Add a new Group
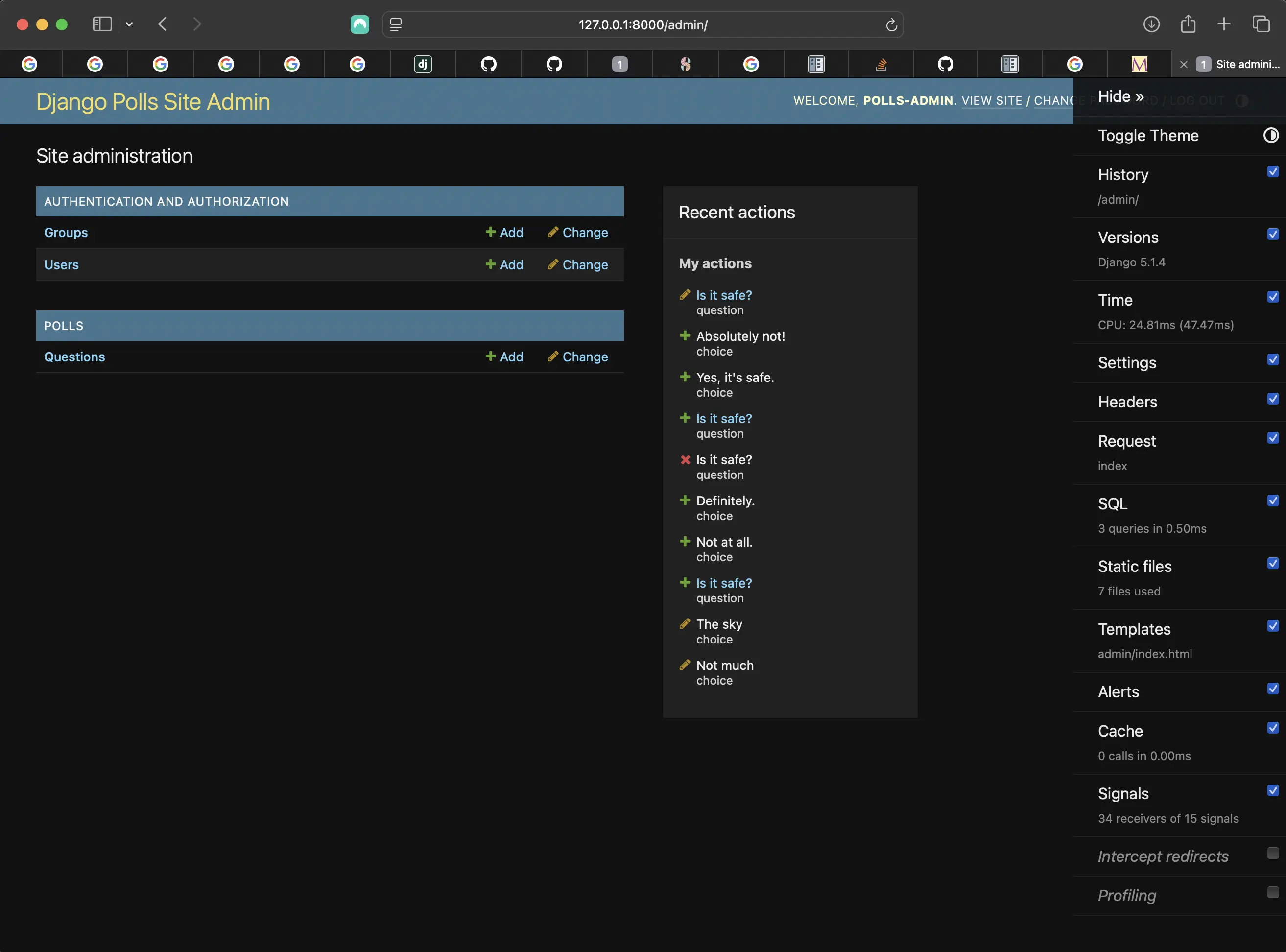The image size is (1286, 952). [504, 232]
